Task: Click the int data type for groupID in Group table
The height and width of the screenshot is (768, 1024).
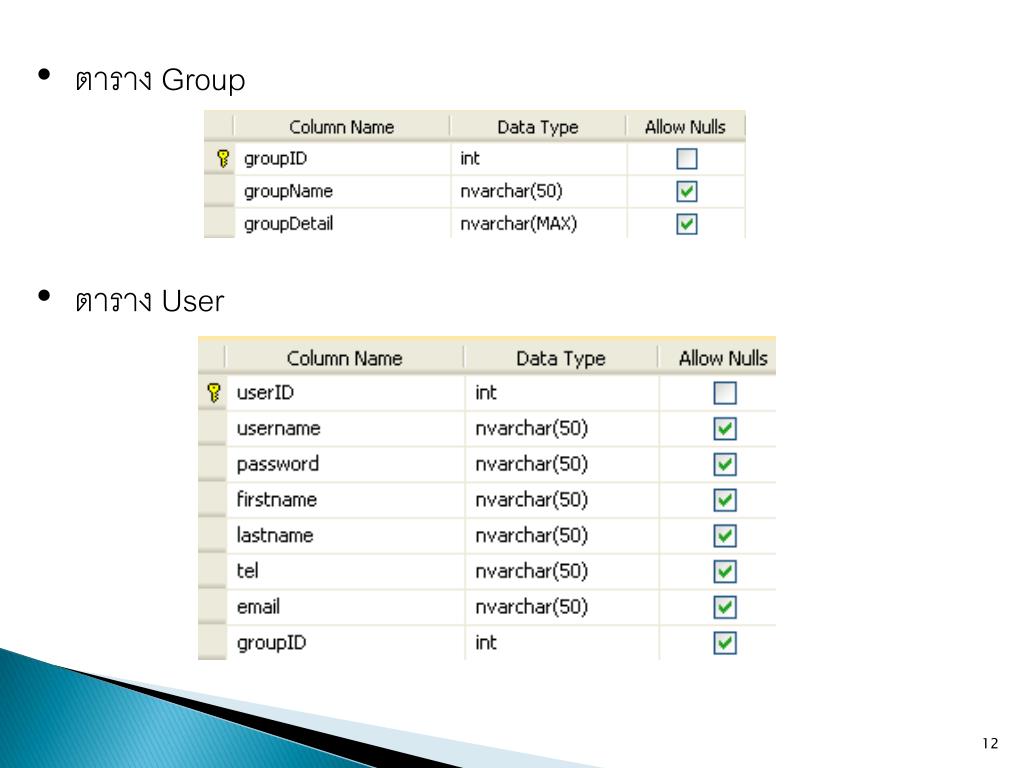Action: tap(539, 159)
